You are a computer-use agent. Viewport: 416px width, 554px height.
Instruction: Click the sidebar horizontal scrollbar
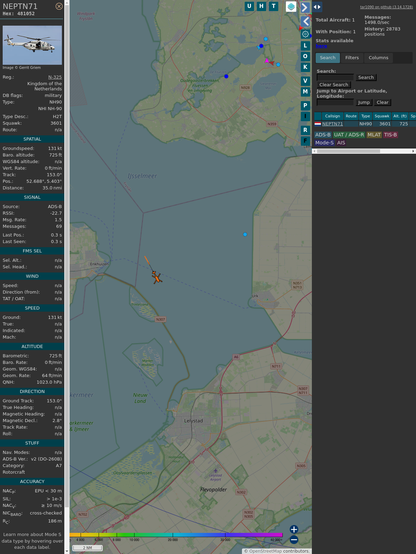[x=364, y=151]
